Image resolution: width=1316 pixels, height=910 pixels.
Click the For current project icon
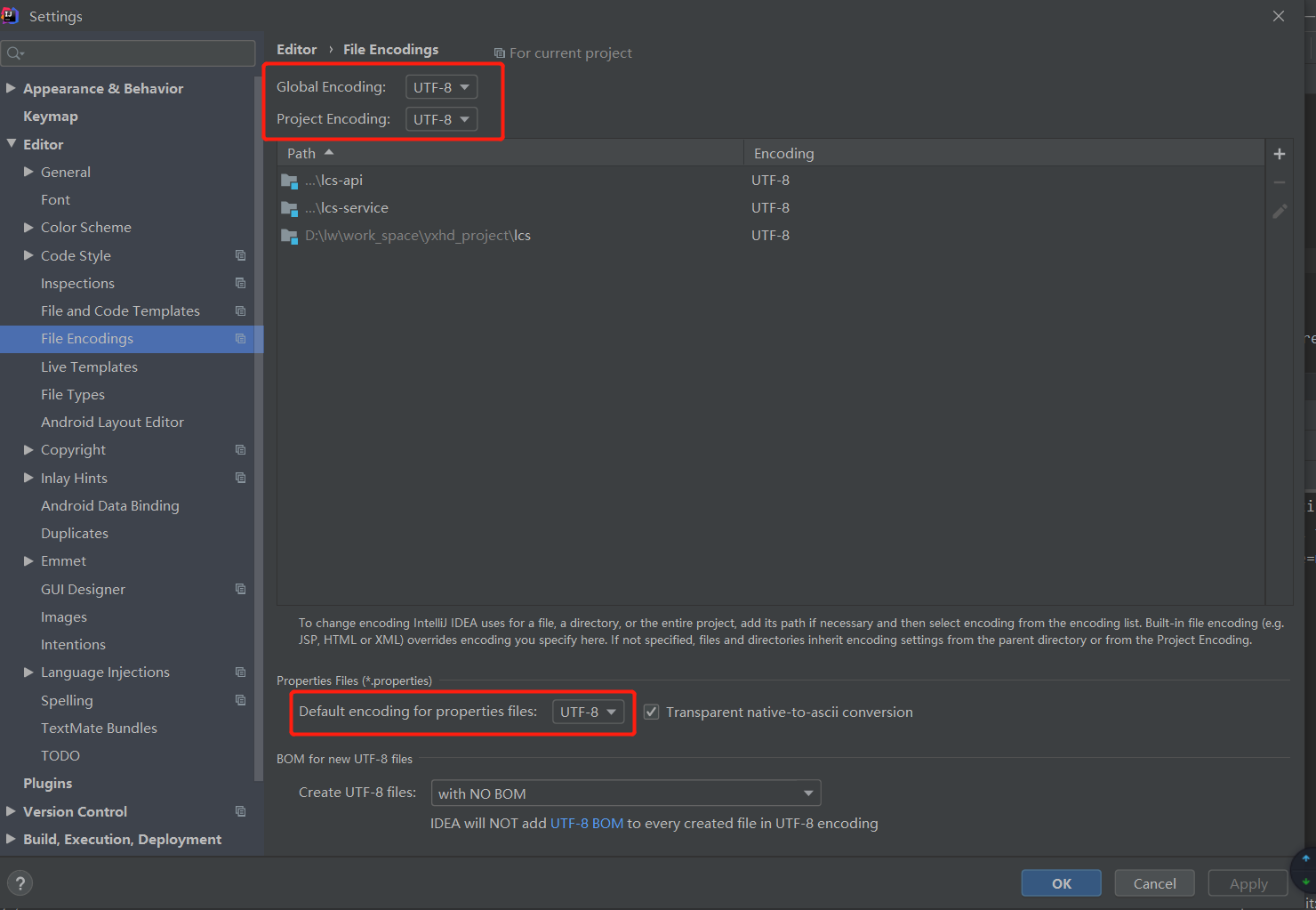499,53
